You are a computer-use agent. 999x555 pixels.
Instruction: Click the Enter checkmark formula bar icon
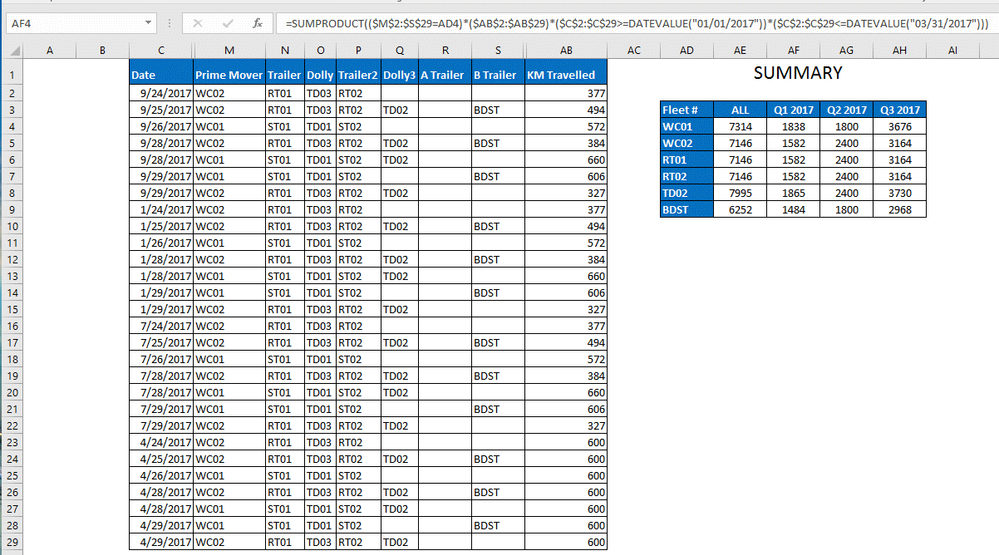point(227,24)
